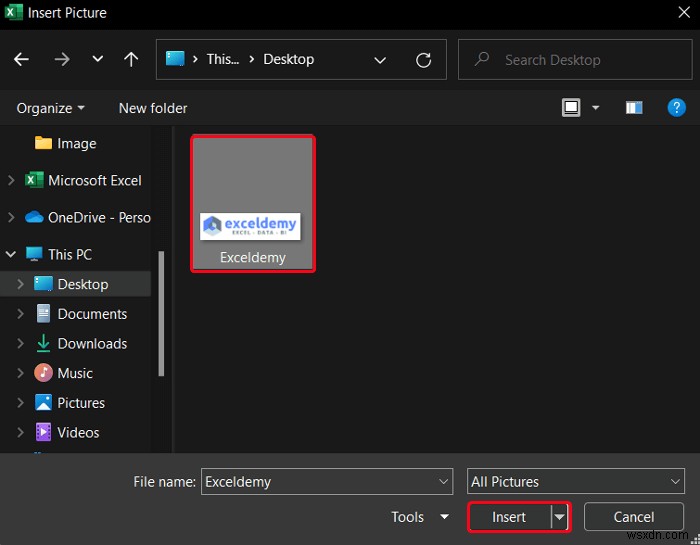Select Microsoft Excel in navigation pane
700x545 pixels.
83,180
